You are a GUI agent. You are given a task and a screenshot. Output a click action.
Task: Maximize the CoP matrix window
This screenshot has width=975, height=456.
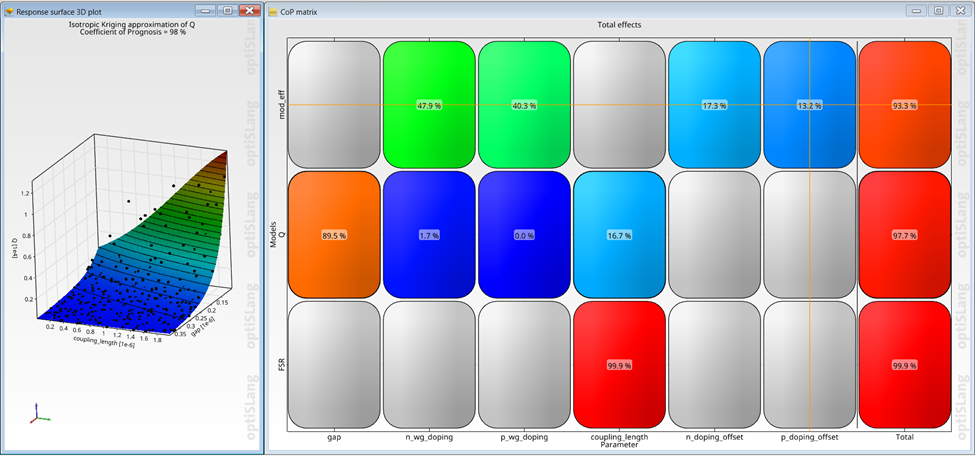click(940, 11)
